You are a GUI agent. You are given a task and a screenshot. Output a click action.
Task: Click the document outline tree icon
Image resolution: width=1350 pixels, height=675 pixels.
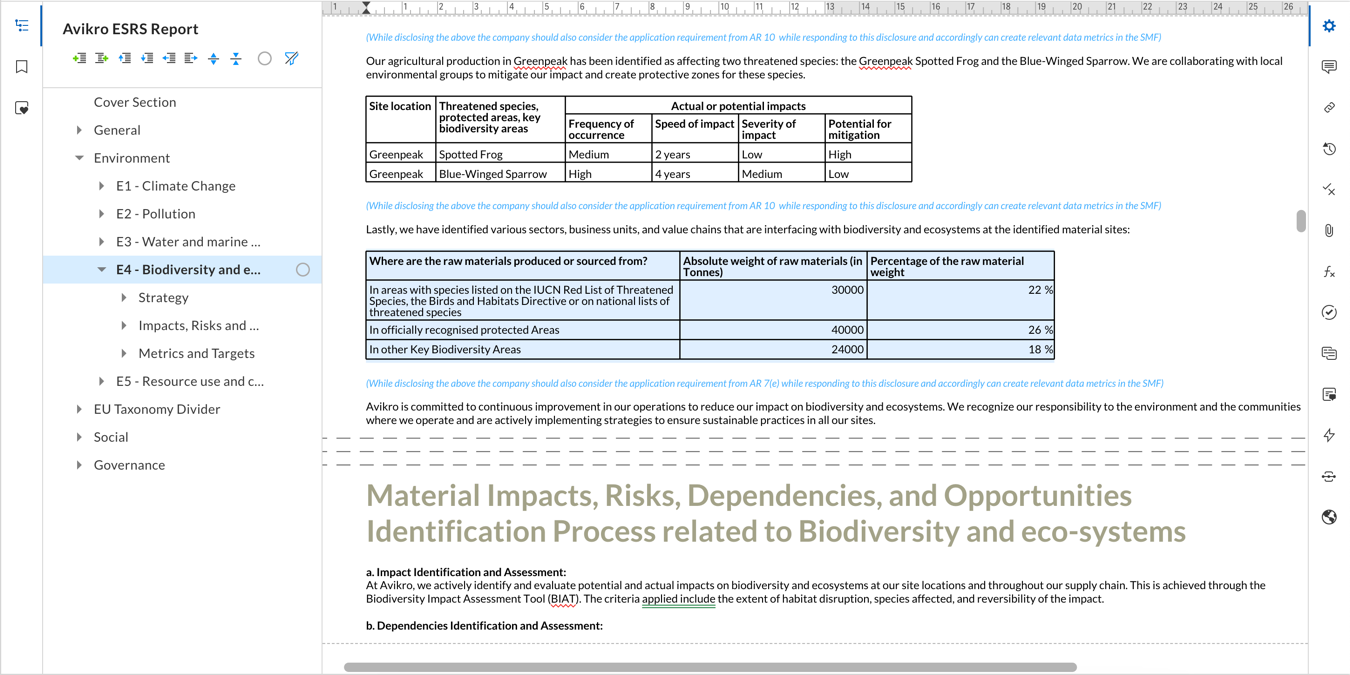pyautogui.click(x=22, y=25)
